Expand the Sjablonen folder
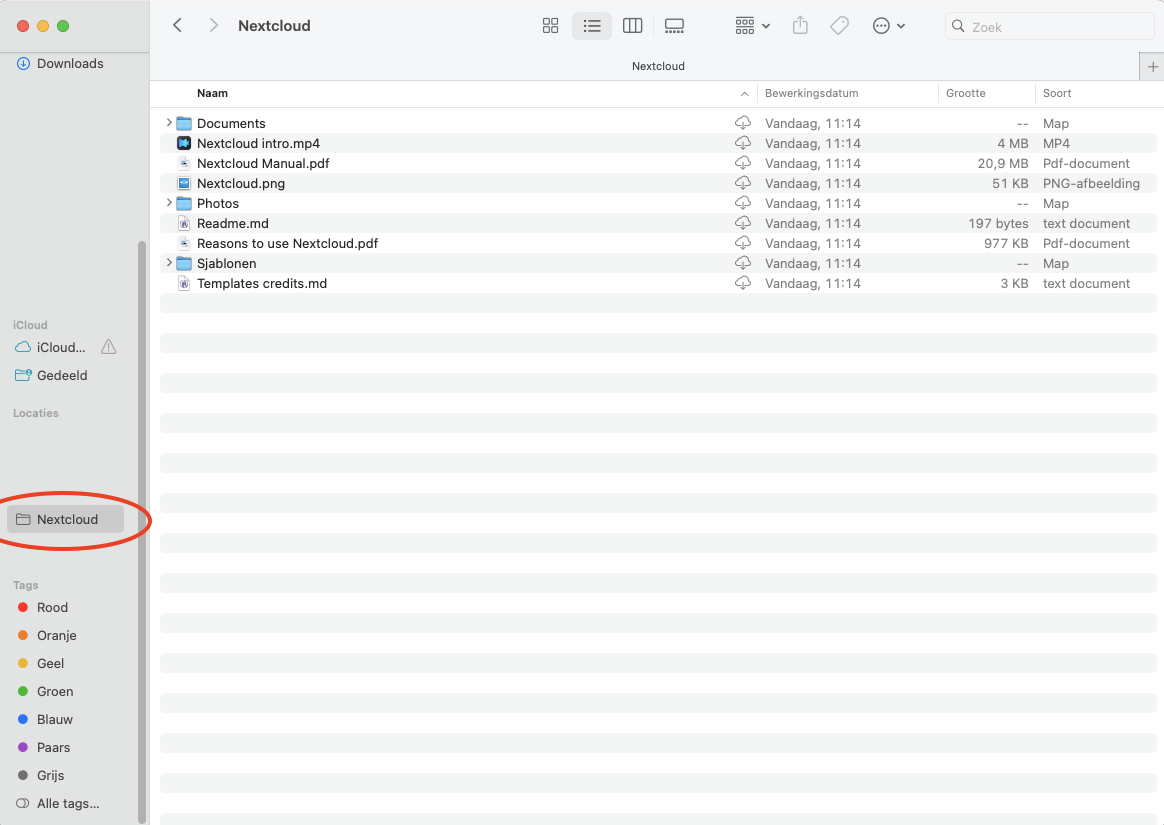 pos(169,263)
